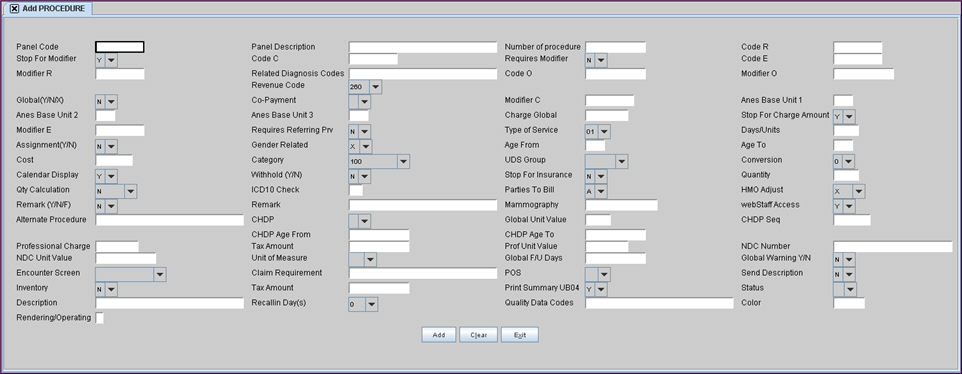Click the Global F/U Days field
Image resolution: width=962 pixels, height=374 pixels.
click(615, 258)
